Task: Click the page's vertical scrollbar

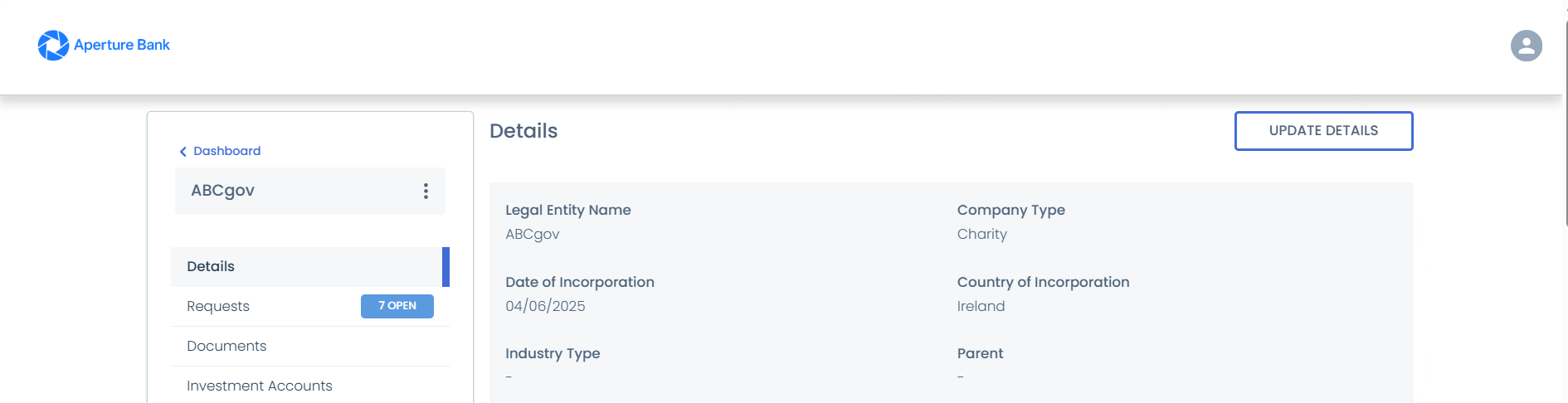Action: click(1565, 124)
